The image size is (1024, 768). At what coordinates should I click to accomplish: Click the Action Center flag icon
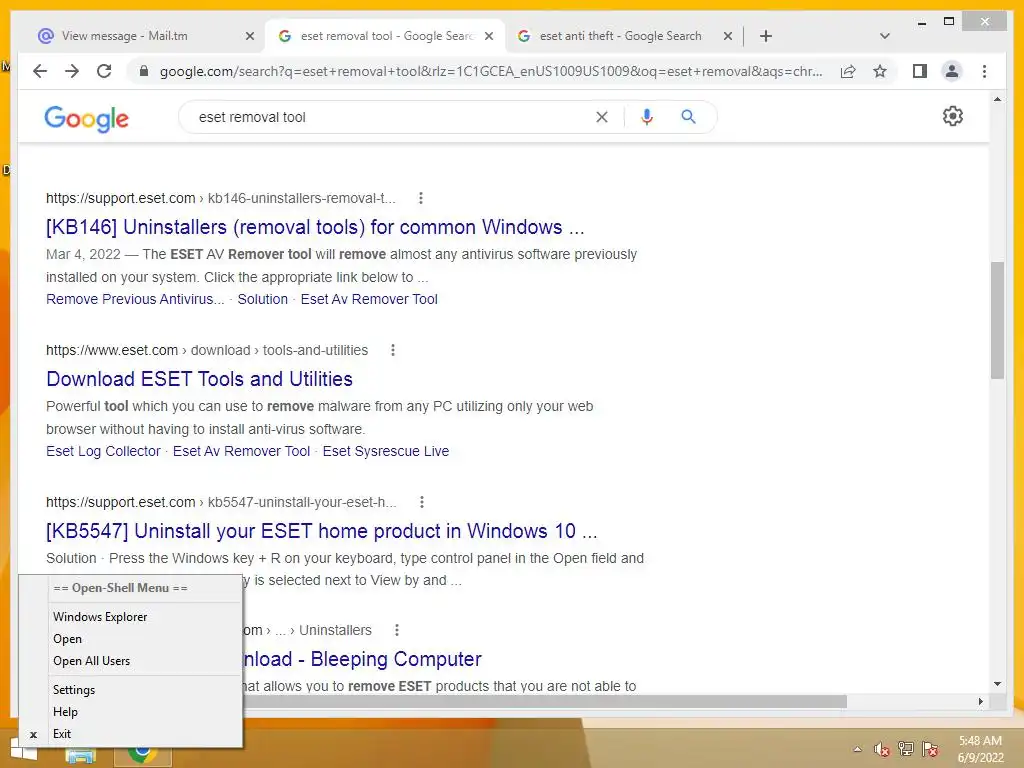point(930,750)
